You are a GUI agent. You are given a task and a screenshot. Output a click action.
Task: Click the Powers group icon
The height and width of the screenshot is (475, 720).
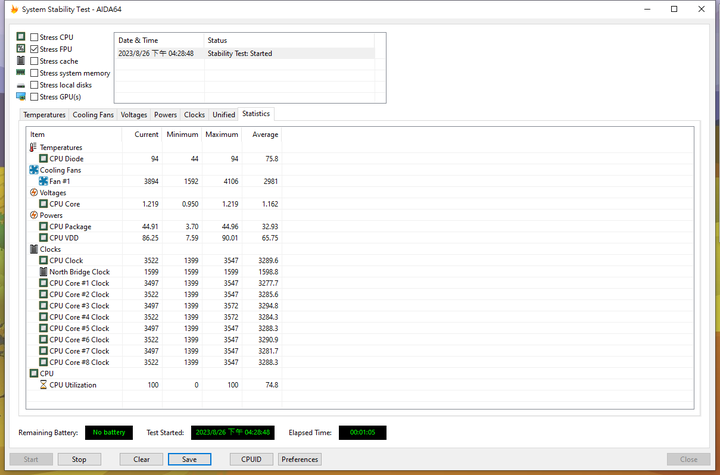click(34, 215)
